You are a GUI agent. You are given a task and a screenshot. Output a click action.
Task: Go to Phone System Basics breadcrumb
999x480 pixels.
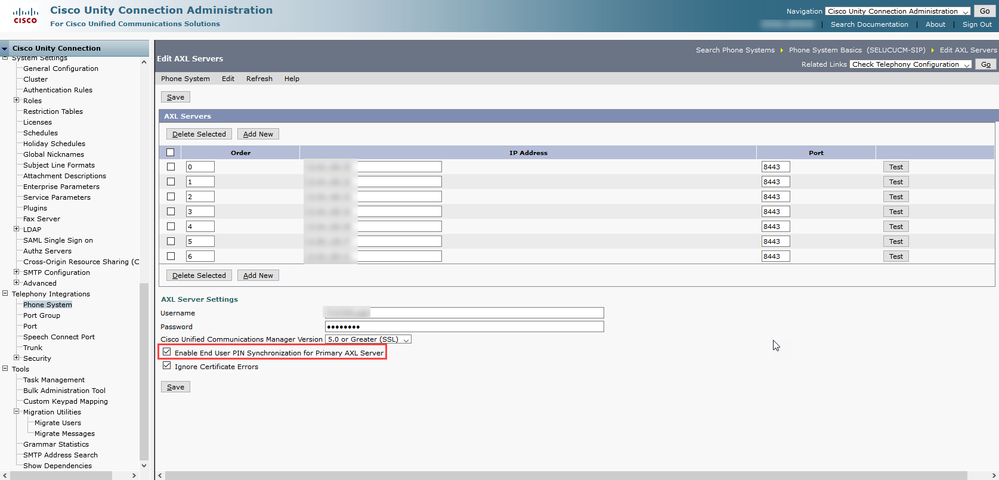pos(858,50)
